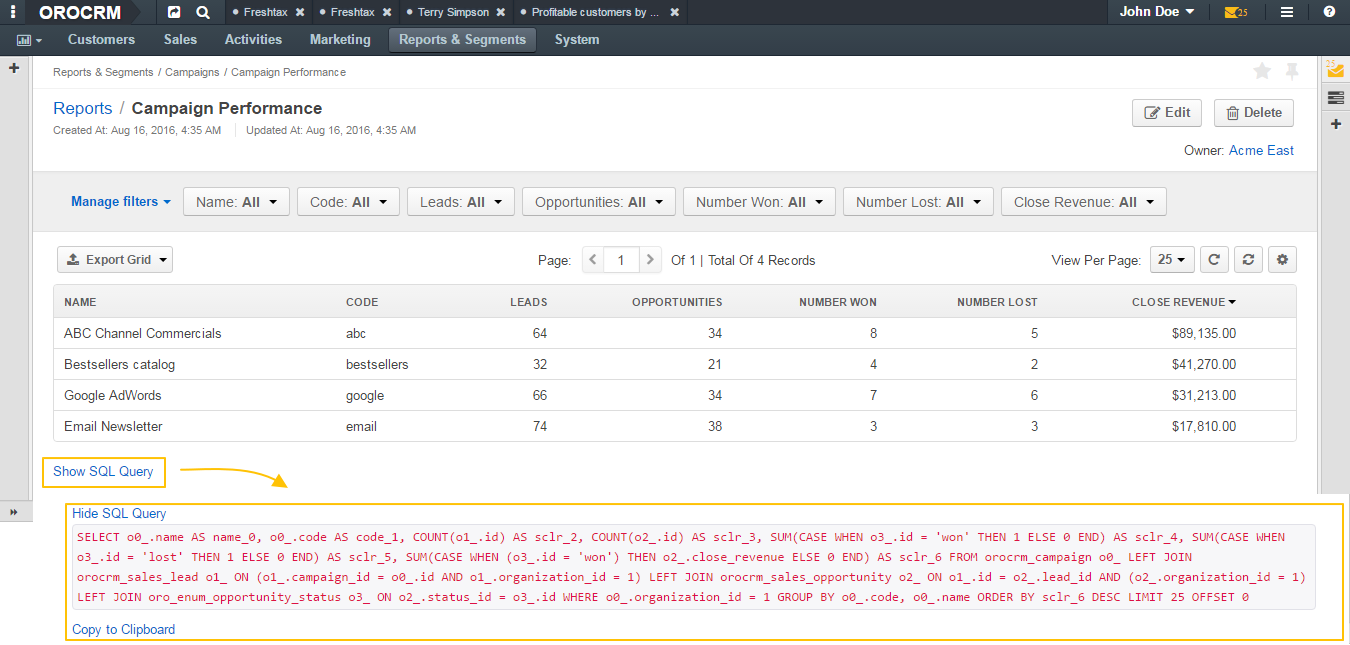1350x645 pixels.
Task: Open the three-dot application menu beside OROCRM
Action: [14, 12]
